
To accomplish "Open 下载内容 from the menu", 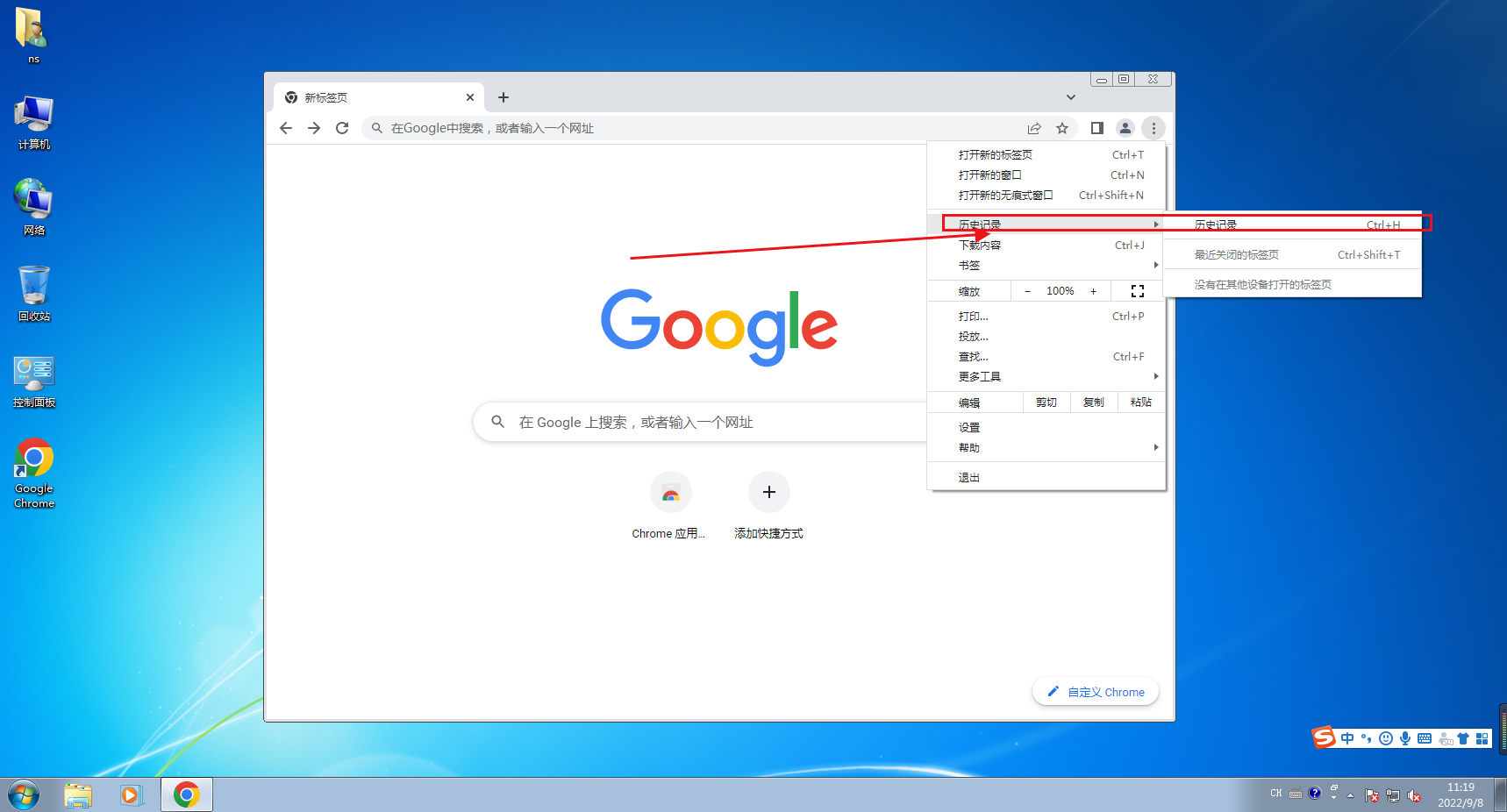I will click(x=1046, y=245).
